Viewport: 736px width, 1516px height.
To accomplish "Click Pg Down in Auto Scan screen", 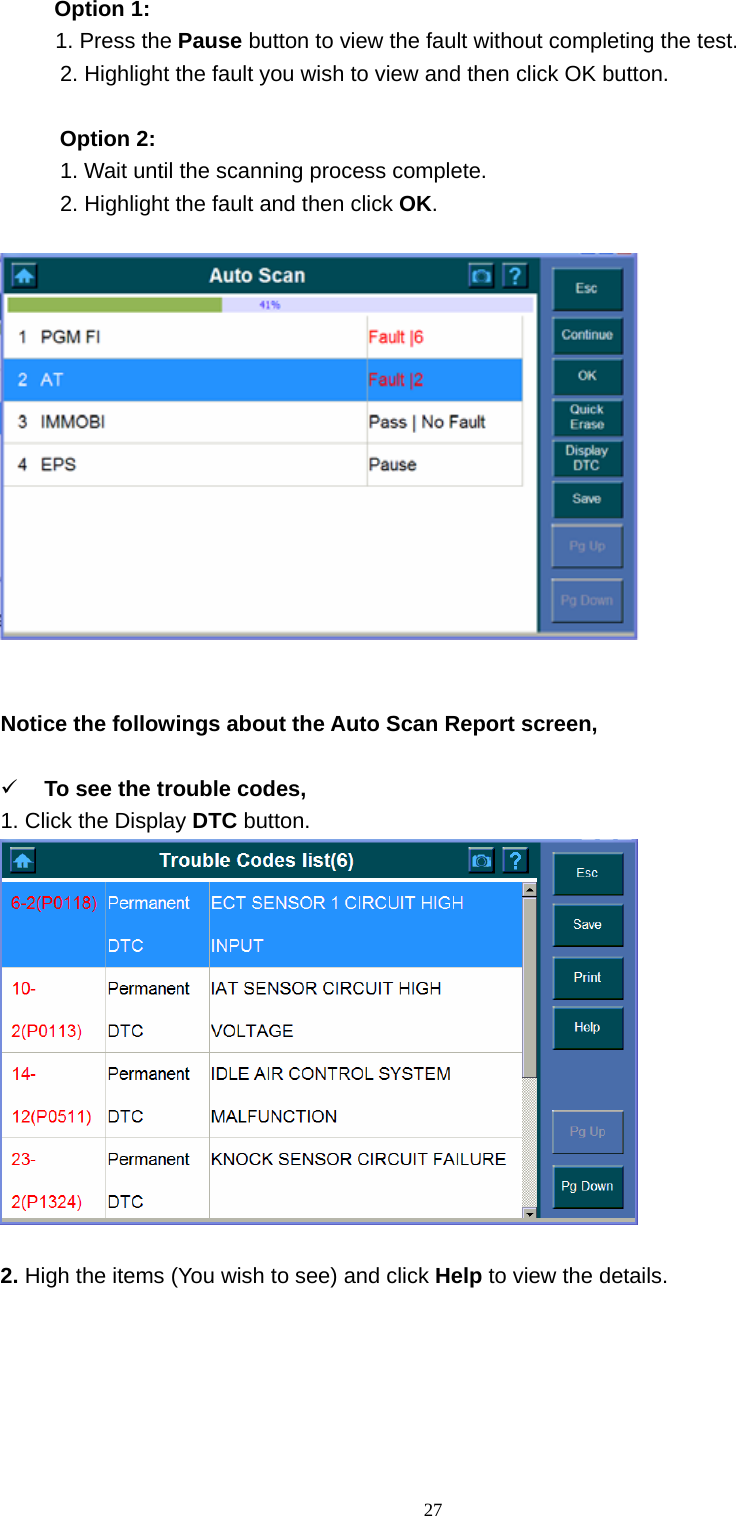I will [x=587, y=601].
